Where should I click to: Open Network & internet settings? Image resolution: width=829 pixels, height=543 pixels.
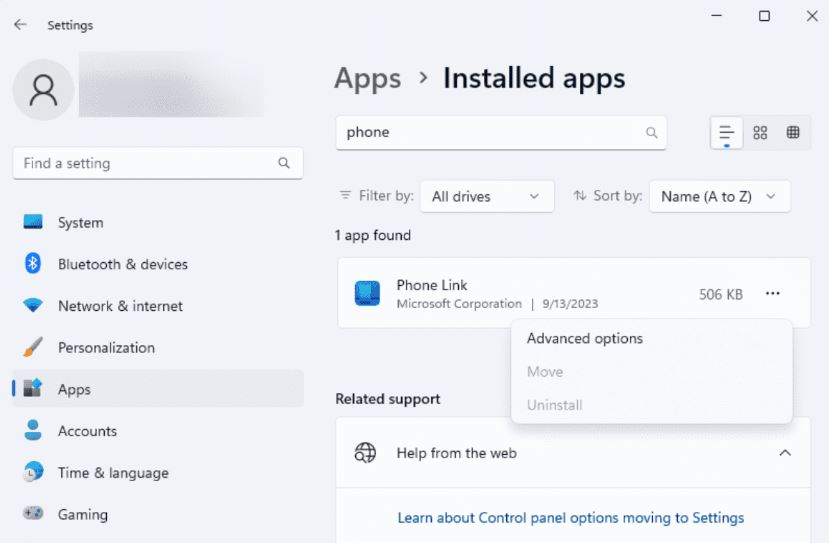(158, 306)
